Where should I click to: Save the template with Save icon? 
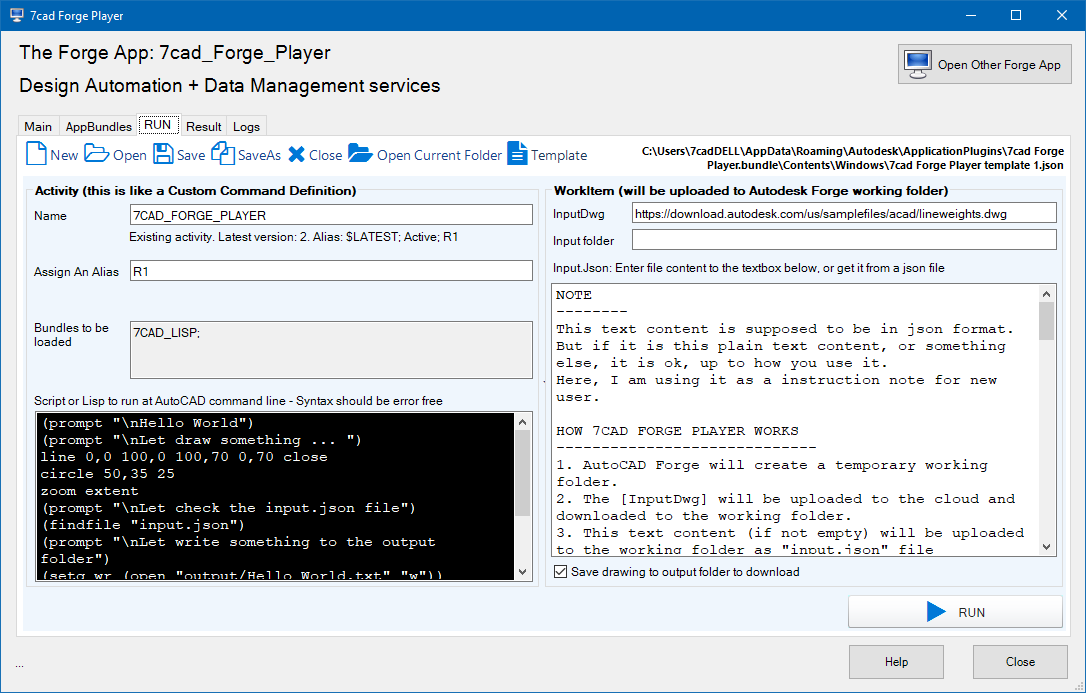pyautogui.click(x=163, y=154)
